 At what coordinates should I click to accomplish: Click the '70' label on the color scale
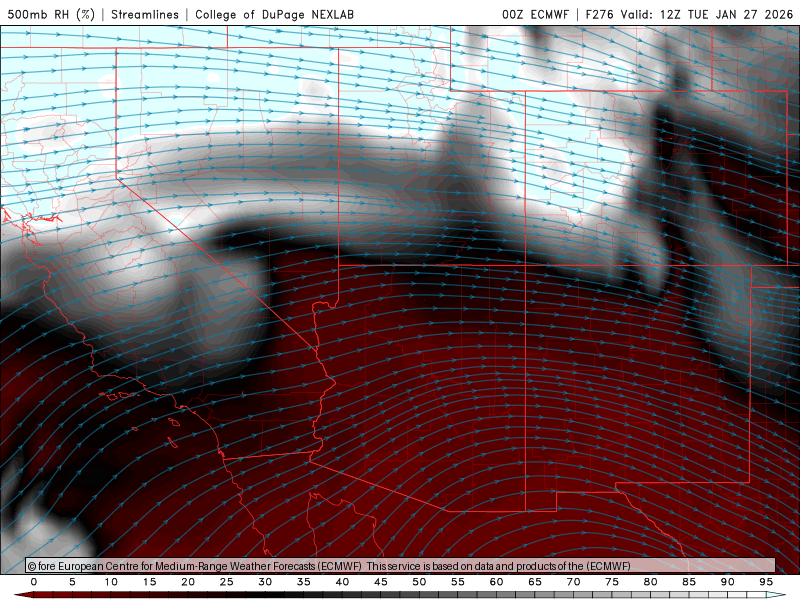(x=573, y=582)
